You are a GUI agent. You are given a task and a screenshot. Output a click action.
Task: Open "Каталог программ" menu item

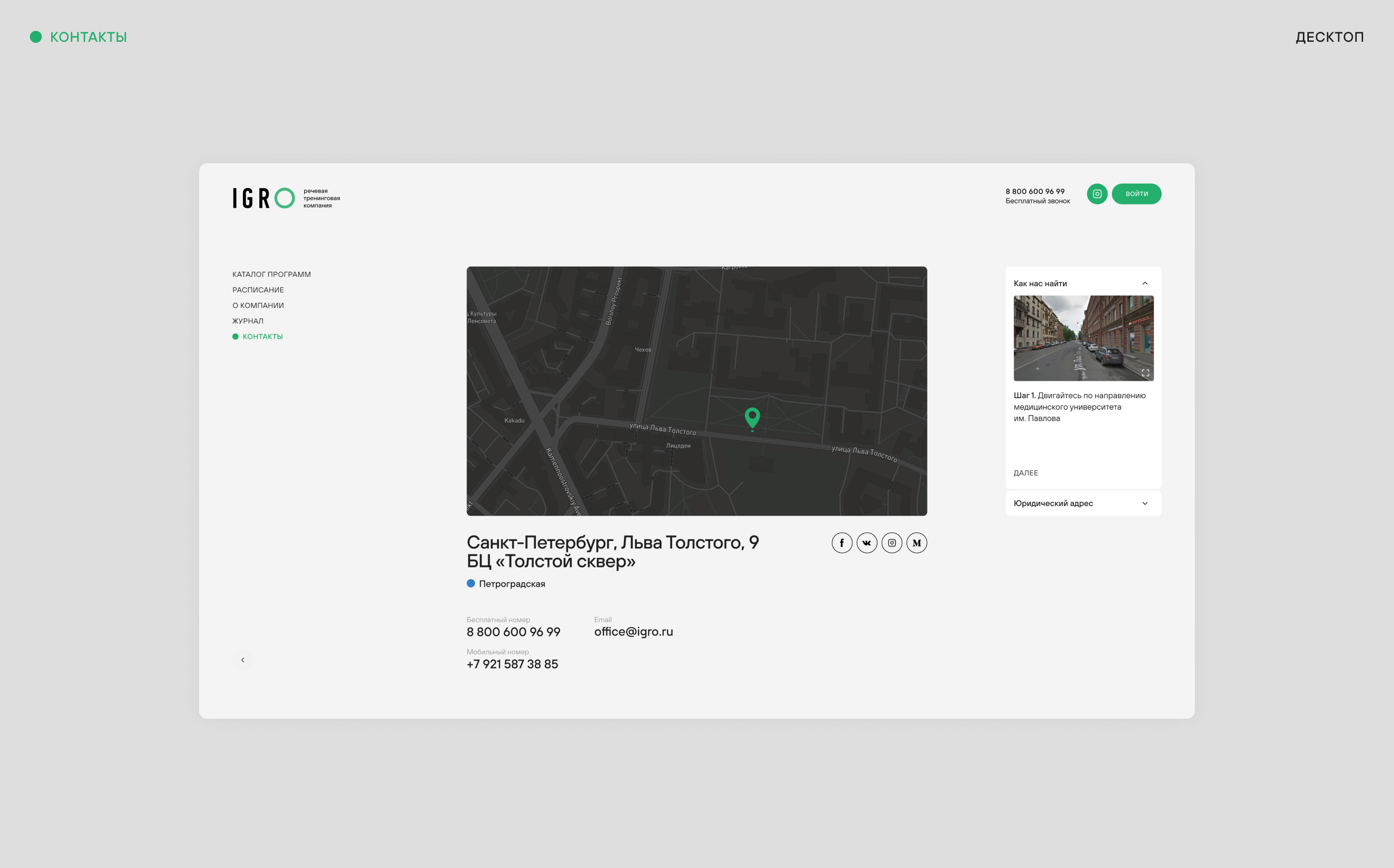tap(271, 274)
